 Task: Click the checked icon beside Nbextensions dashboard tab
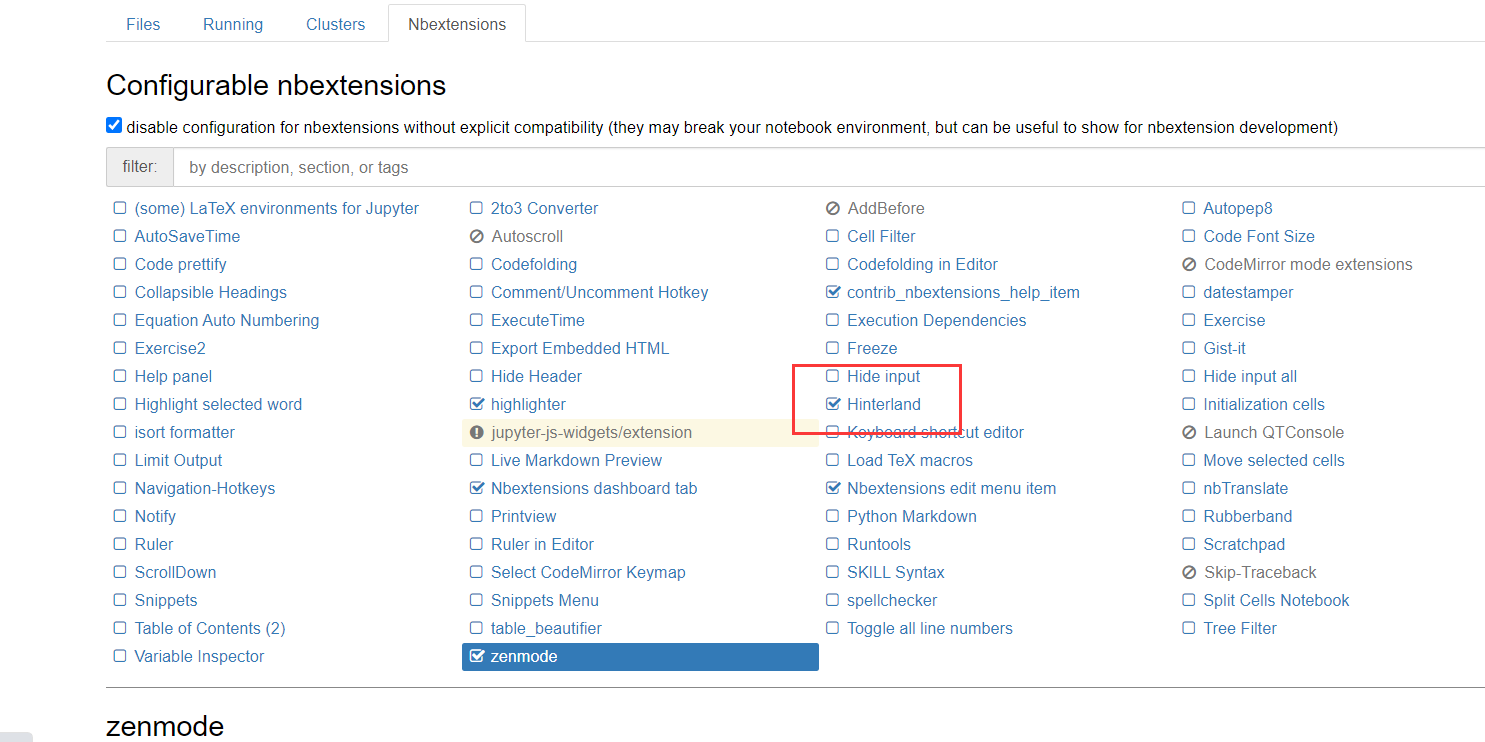click(477, 489)
